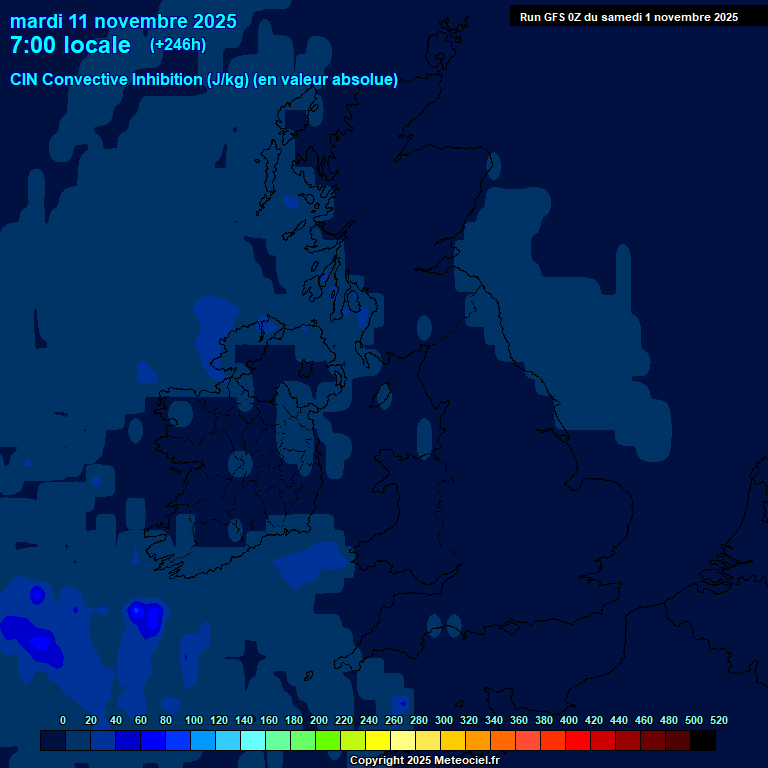This screenshot has width=768, height=768.
Task: Click the pure blue swatch between 60 and 80
Action: 152,741
